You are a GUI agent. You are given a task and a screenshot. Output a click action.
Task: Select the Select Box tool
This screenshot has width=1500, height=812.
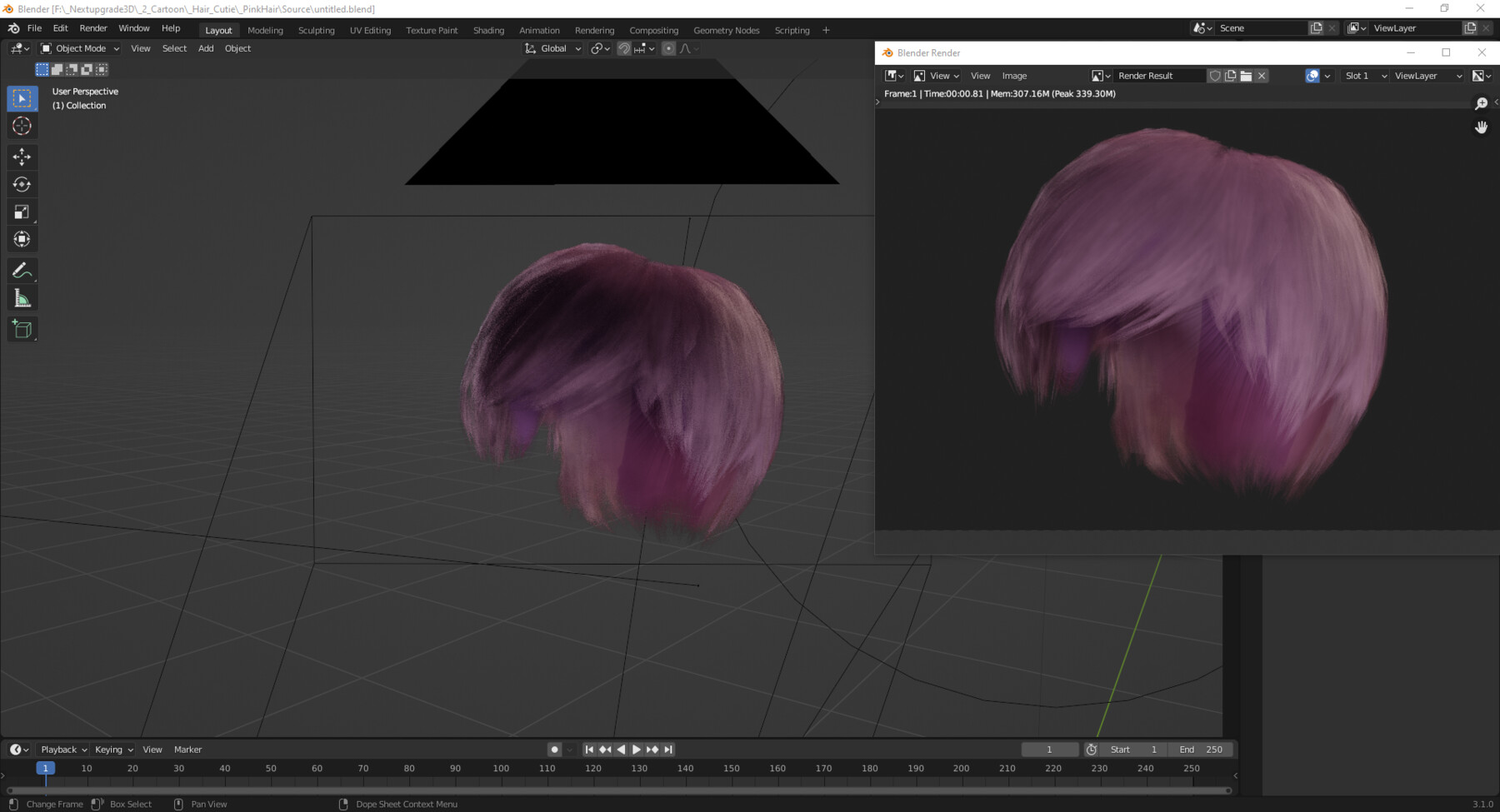pos(22,98)
